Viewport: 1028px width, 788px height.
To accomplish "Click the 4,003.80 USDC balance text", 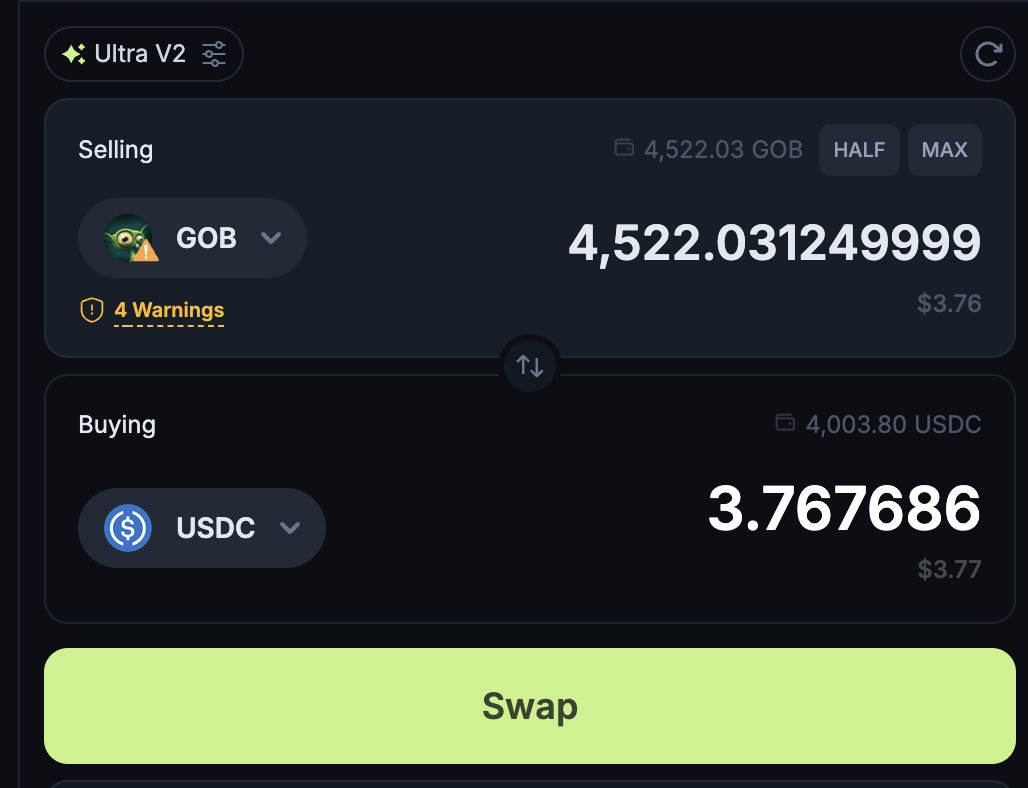I will (x=893, y=424).
